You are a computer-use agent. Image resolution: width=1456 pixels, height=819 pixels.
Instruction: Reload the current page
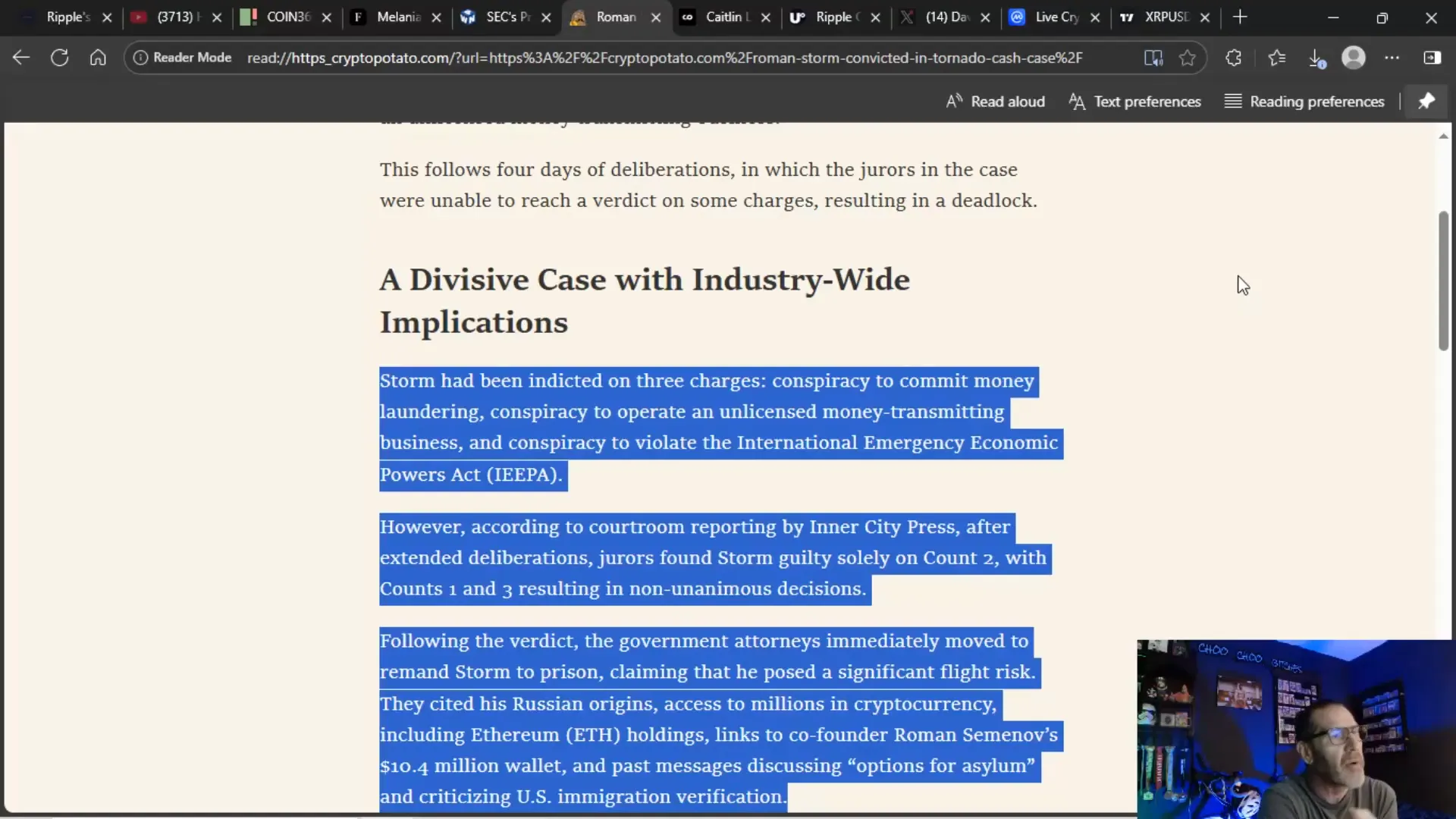[60, 58]
